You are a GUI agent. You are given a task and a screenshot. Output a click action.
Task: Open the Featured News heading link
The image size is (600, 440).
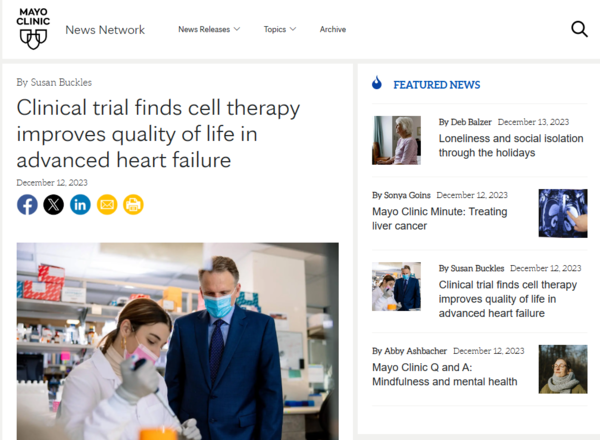coord(437,85)
